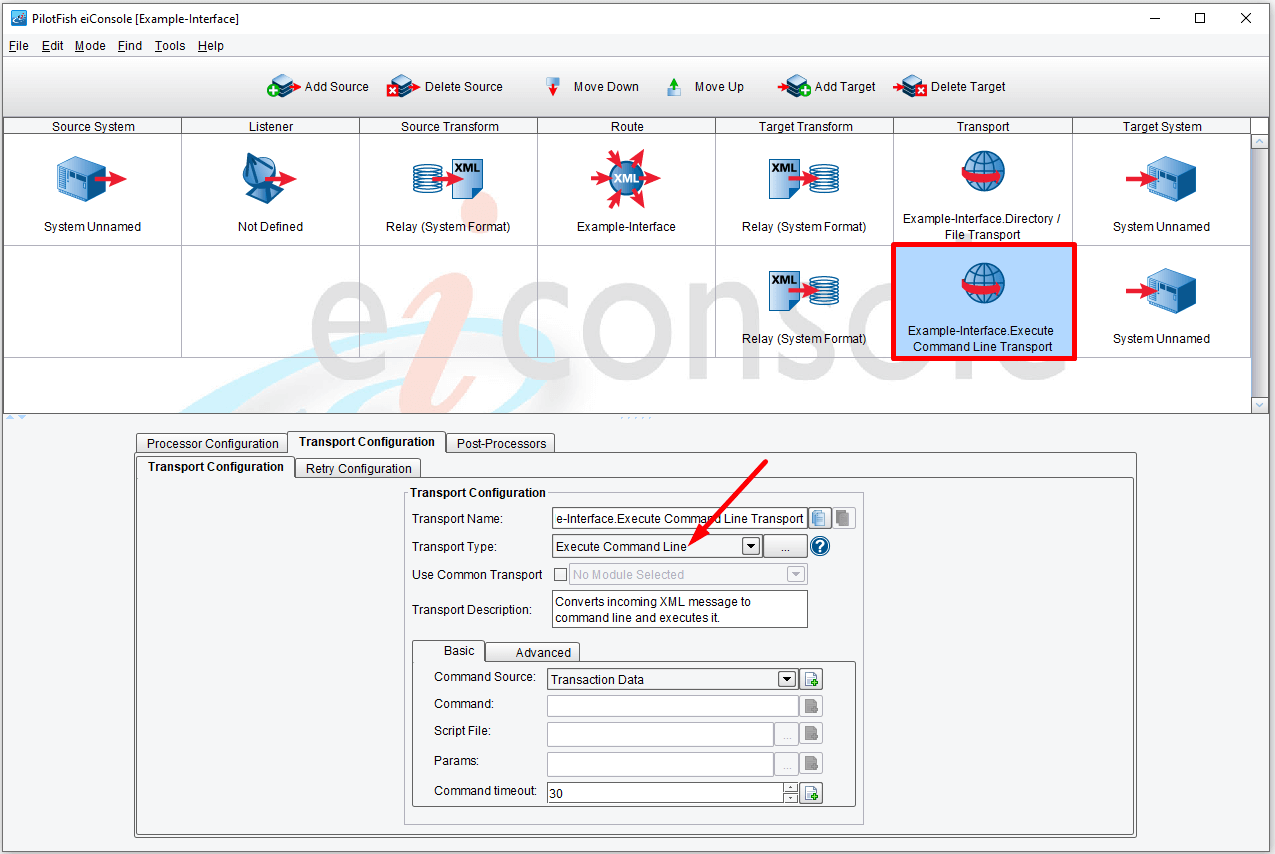This screenshot has width=1275, height=854.
Task: Open the Help menu
Action: tap(211, 46)
